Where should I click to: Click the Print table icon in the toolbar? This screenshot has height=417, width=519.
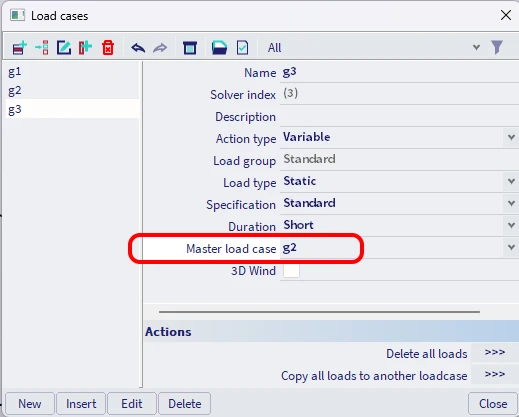190,48
